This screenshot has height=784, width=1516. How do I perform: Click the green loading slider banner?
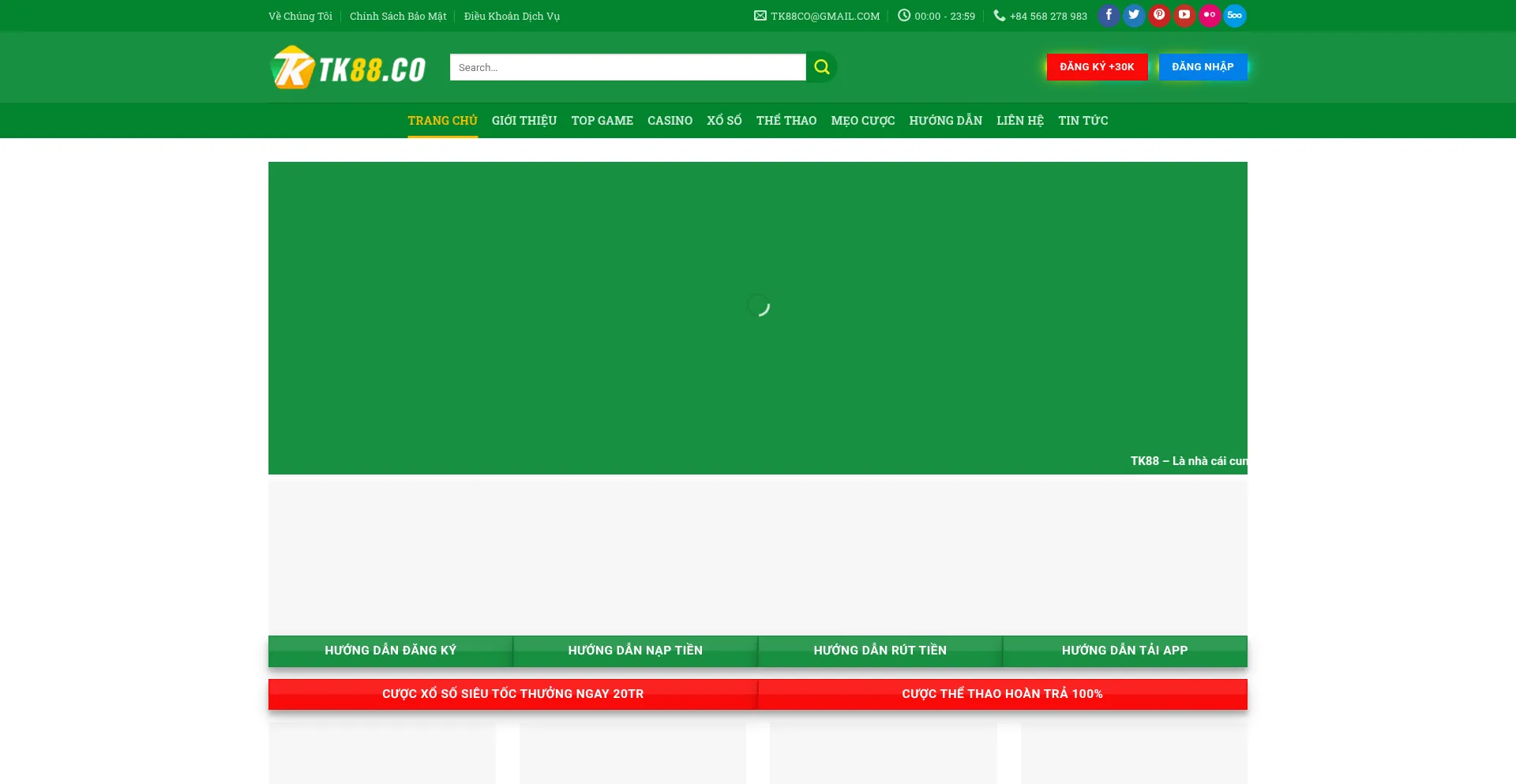click(x=758, y=317)
